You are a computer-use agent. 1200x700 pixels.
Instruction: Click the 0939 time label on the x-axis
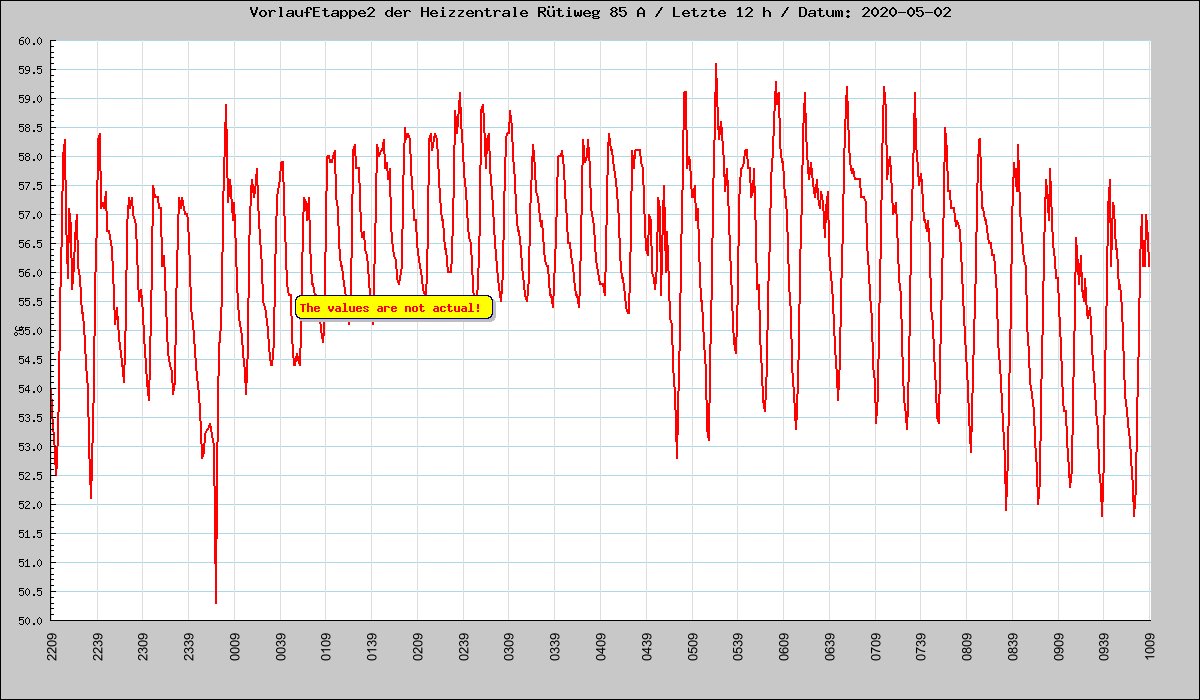[x=1104, y=646]
